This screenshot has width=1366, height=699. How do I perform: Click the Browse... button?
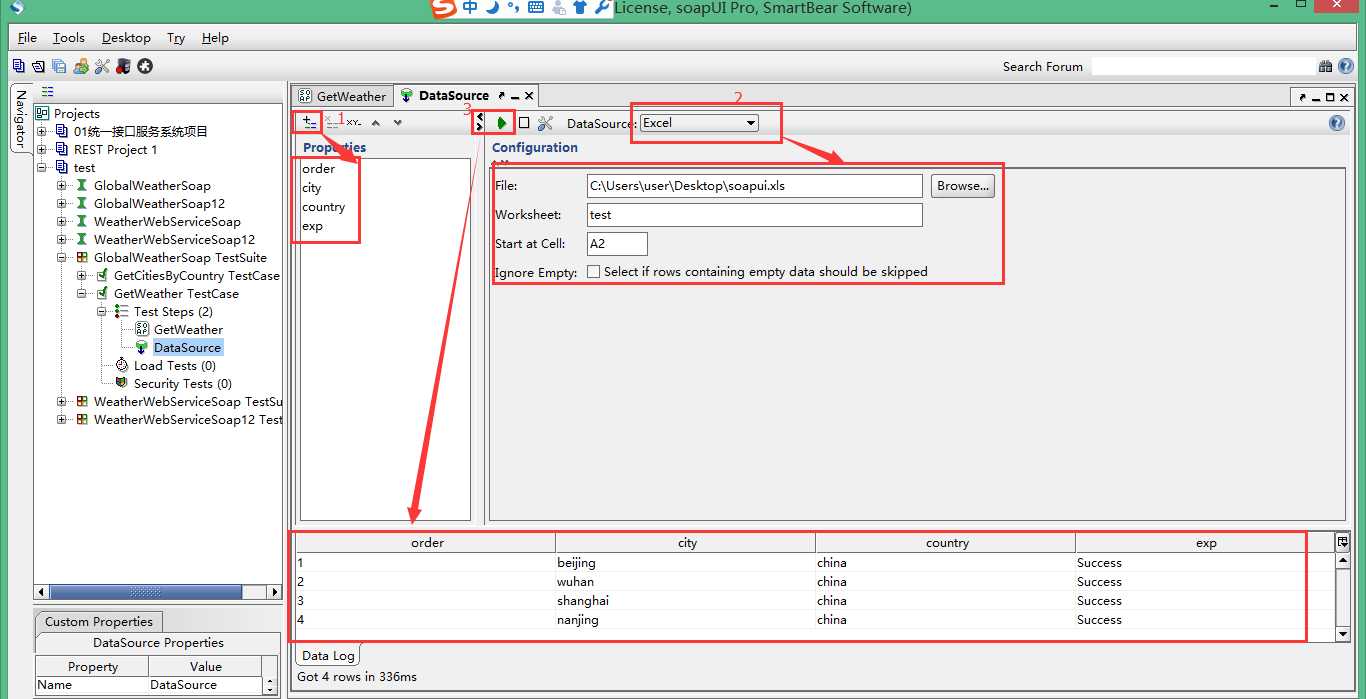coord(963,186)
